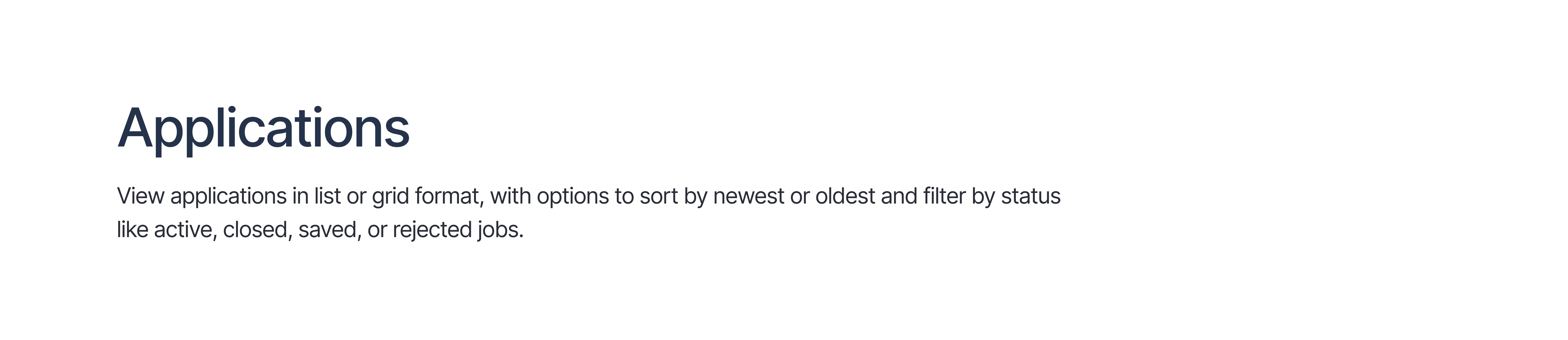Click the Applications heading
1568x340 pixels.
coord(263,129)
